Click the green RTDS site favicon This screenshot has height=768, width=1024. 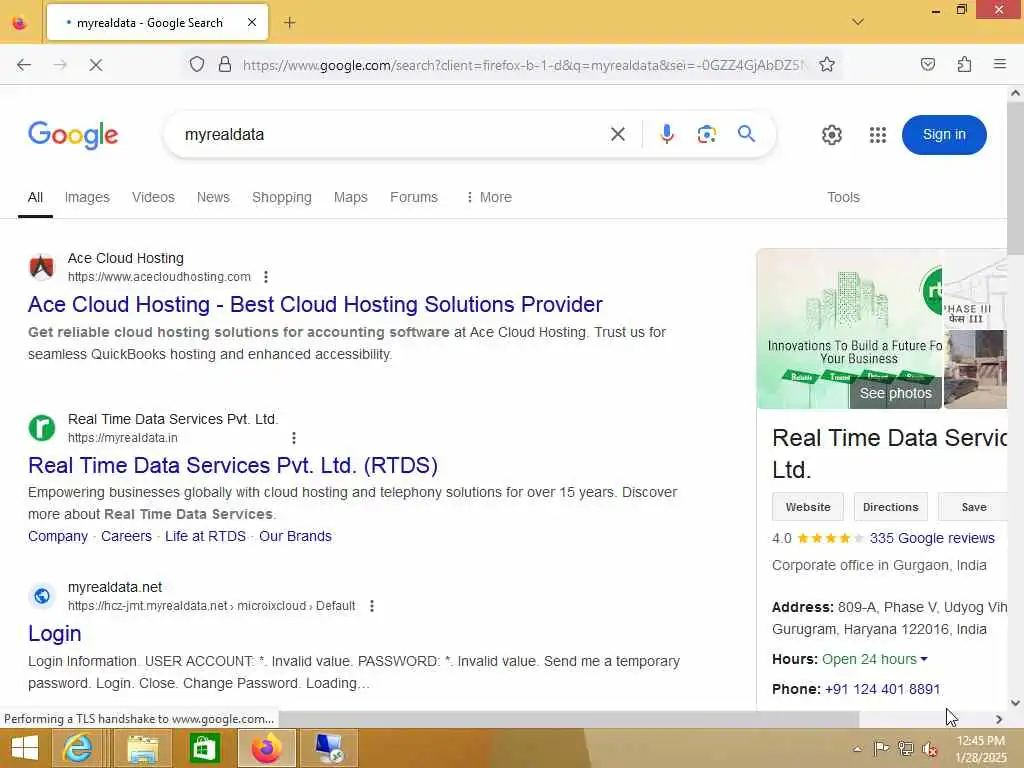[41, 428]
